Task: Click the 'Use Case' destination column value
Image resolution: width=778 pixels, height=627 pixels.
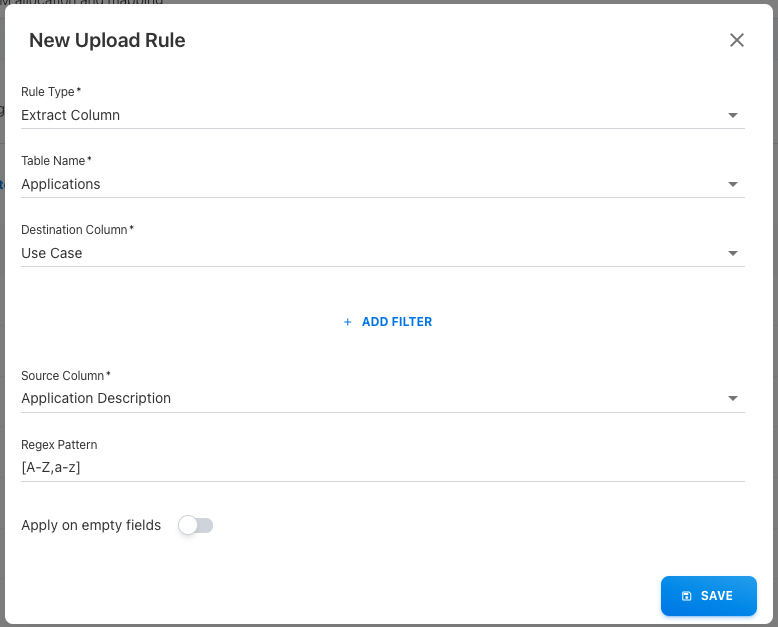Action: [x=52, y=253]
